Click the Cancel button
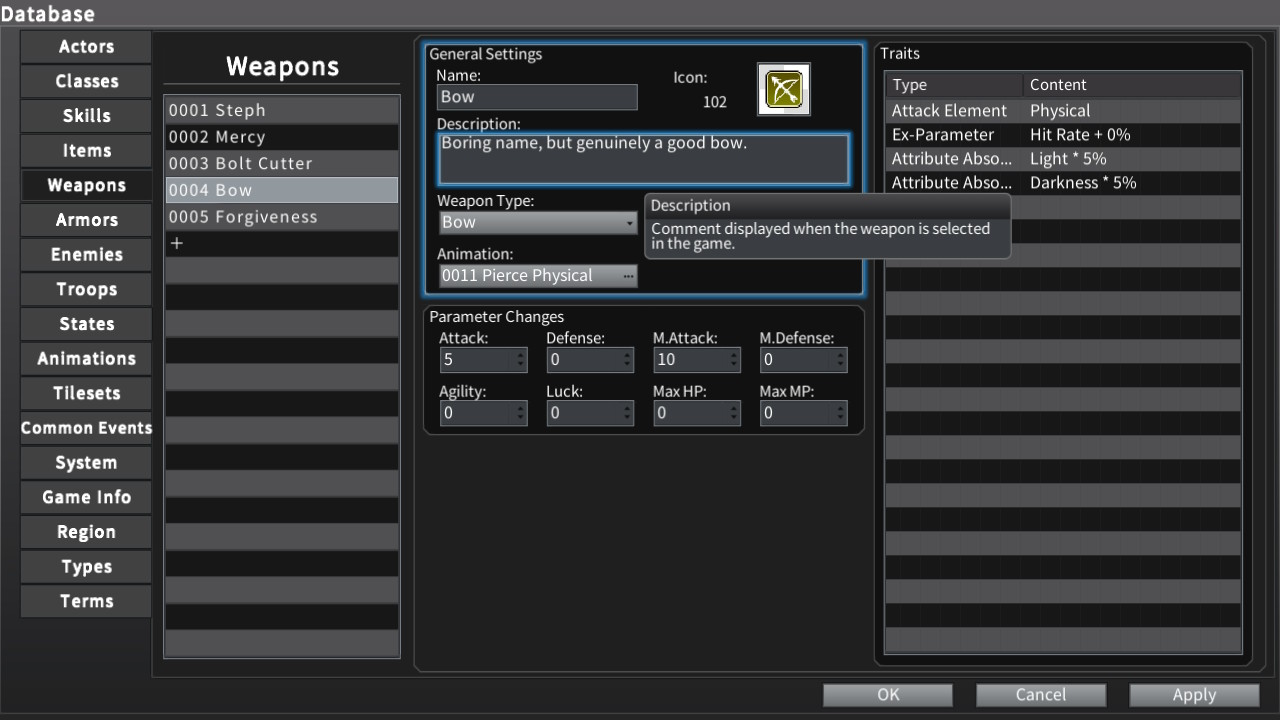Screen dimensions: 1280x720 [x=1040, y=695]
